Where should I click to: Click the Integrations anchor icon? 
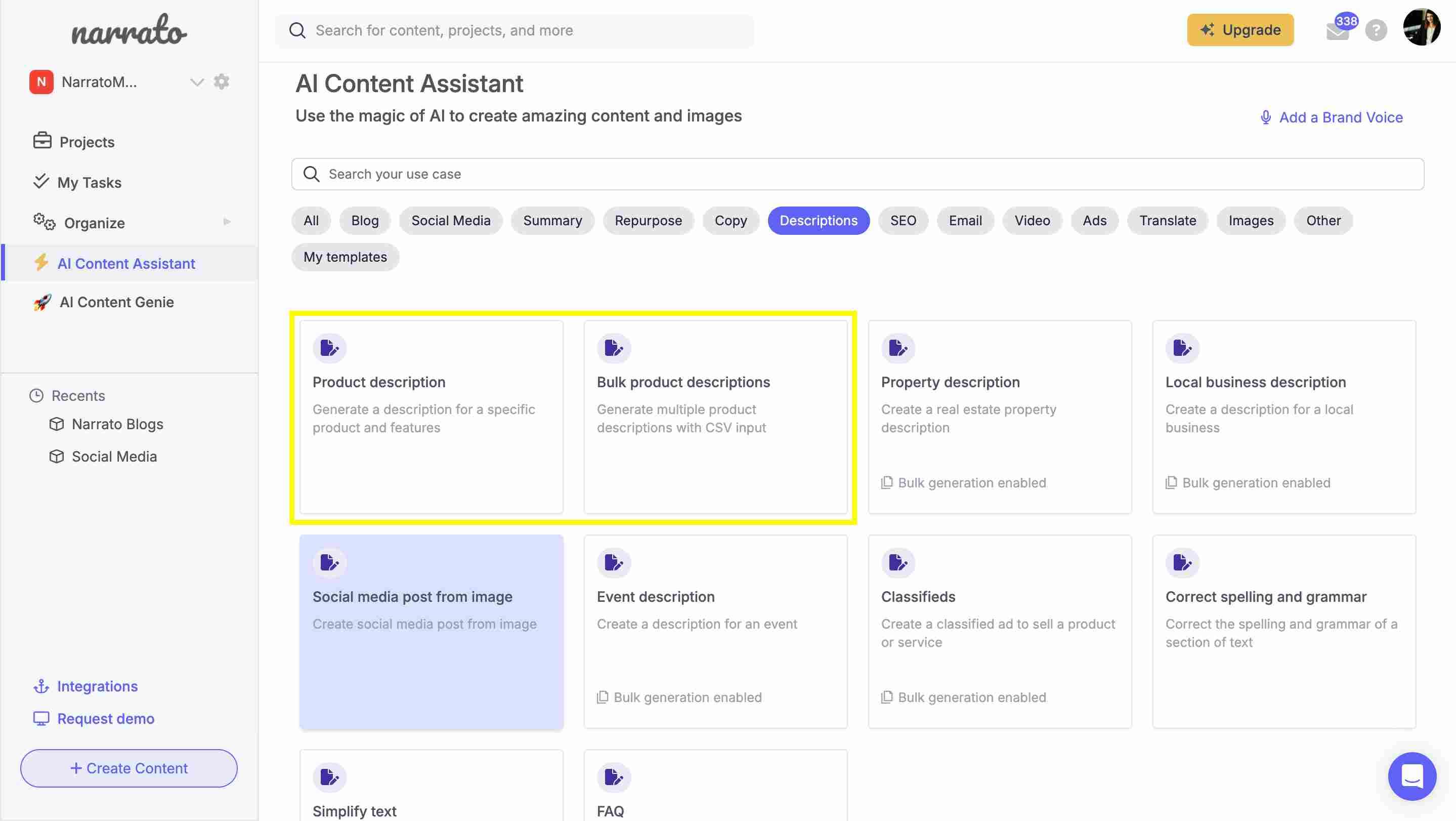tap(40, 686)
